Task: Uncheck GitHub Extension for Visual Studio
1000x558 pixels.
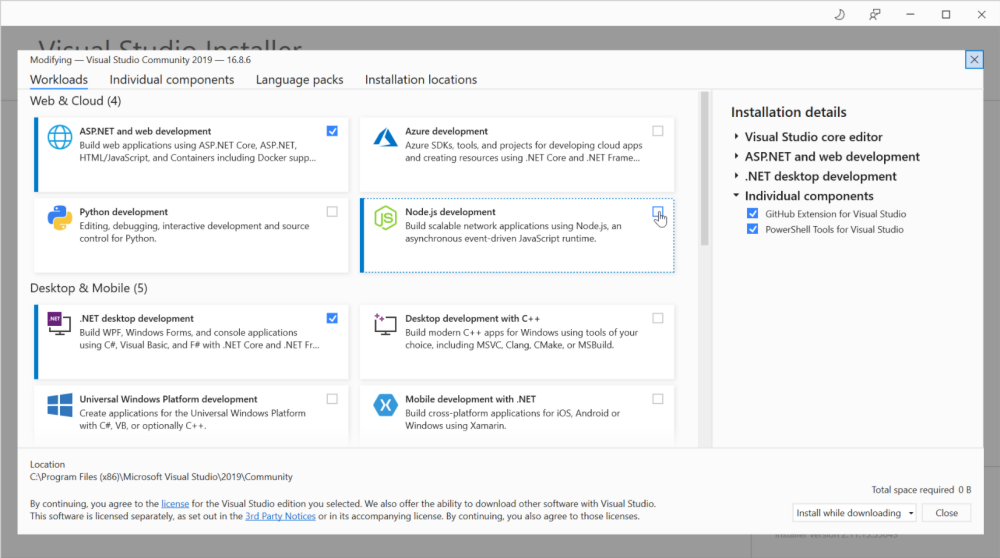Action: [753, 214]
